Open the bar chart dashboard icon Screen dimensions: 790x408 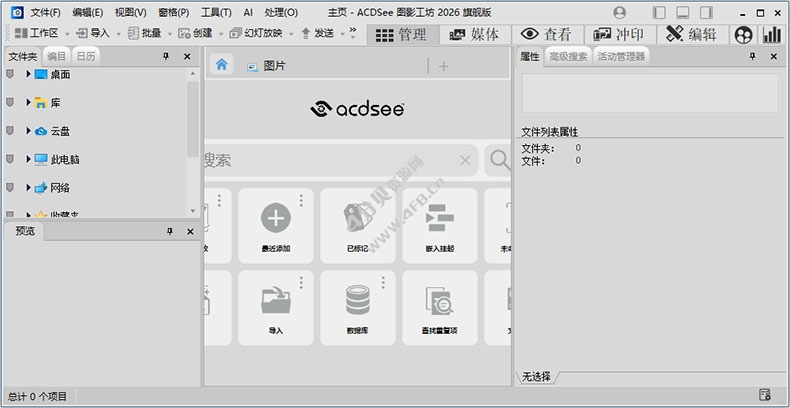pyautogui.click(x=772, y=34)
